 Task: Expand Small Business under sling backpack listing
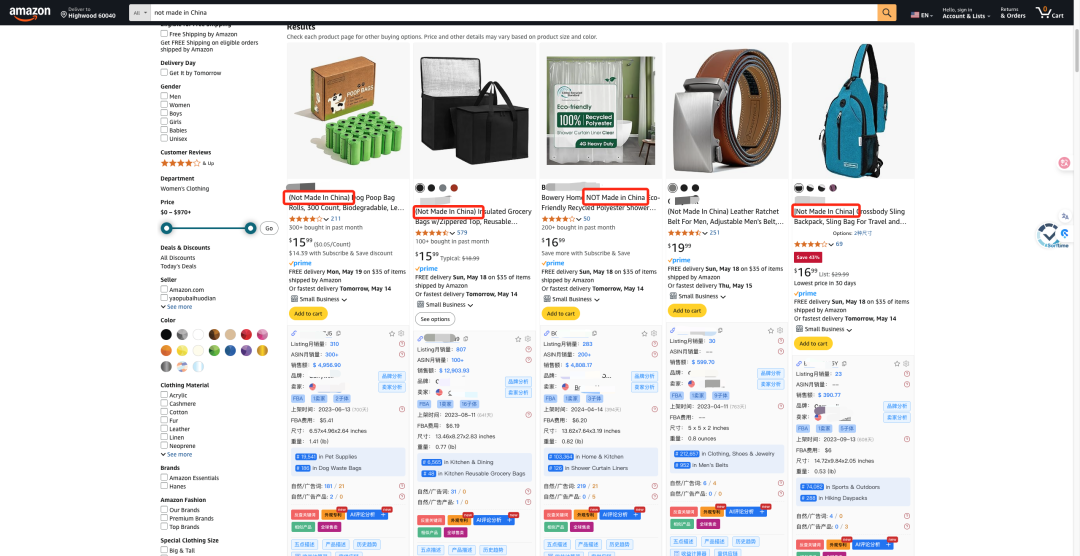coord(823,329)
